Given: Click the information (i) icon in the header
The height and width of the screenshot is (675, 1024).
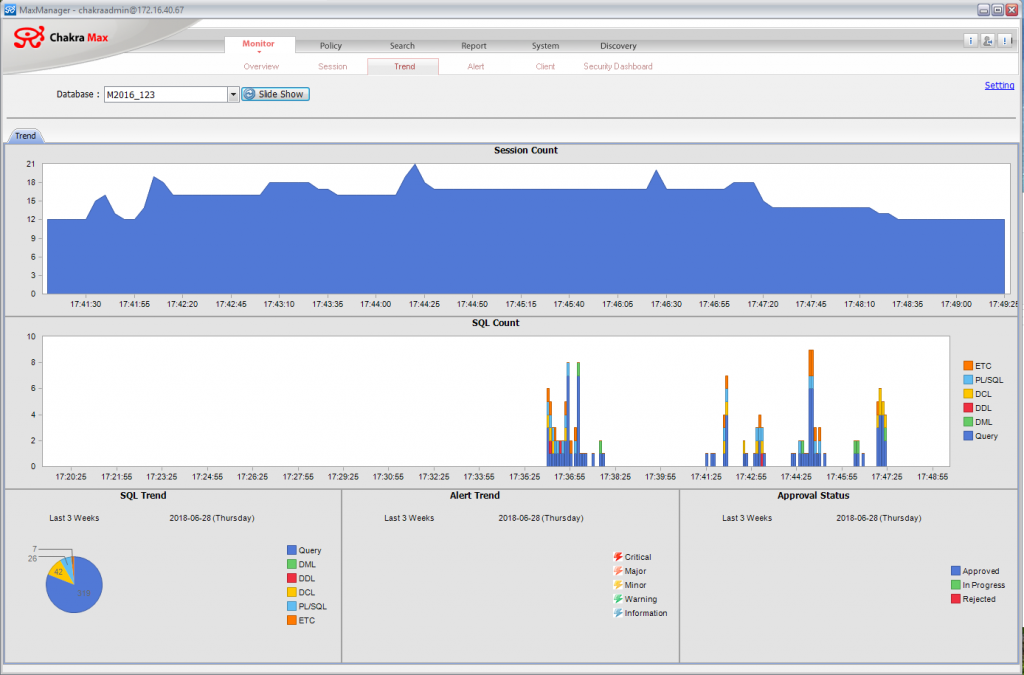Looking at the screenshot, I should [x=970, y=41].
